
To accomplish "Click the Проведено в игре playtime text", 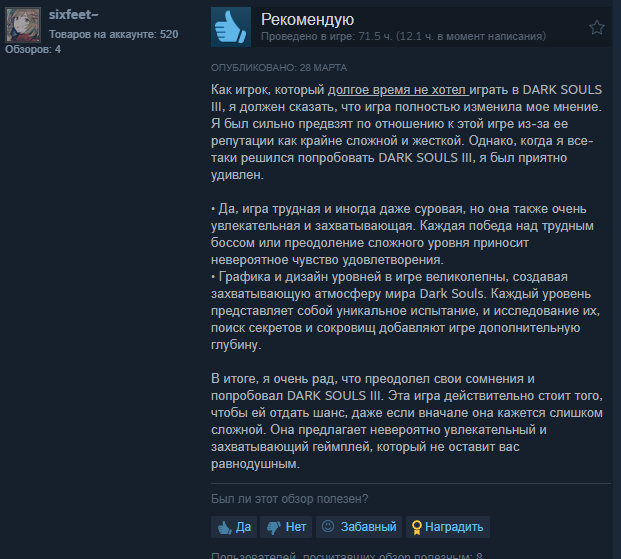I will coord(403,36).
